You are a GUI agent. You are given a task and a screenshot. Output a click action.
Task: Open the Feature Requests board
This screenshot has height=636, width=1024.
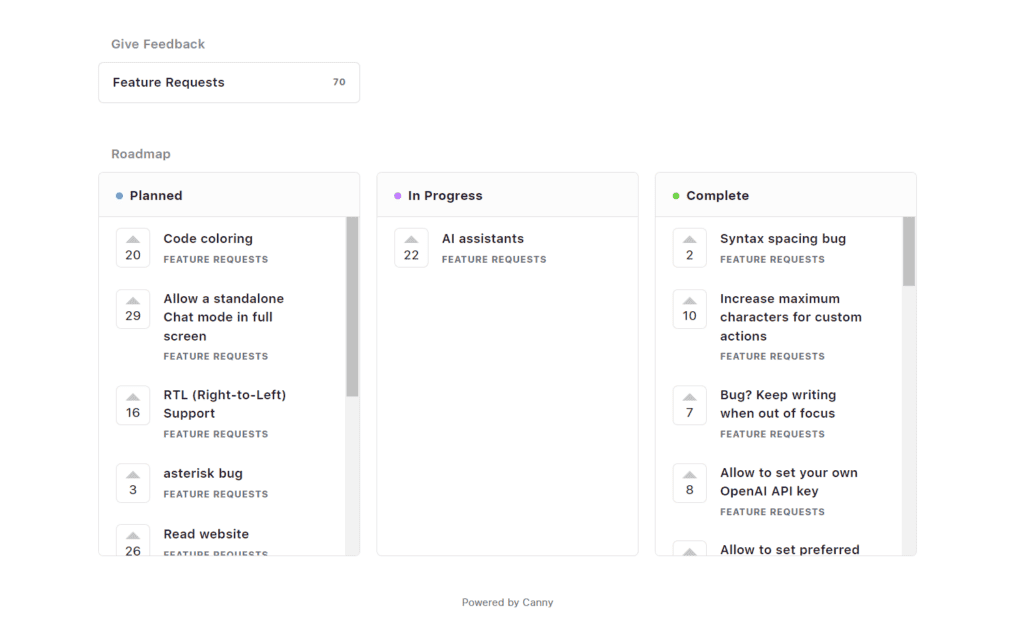tap(229, 82)
